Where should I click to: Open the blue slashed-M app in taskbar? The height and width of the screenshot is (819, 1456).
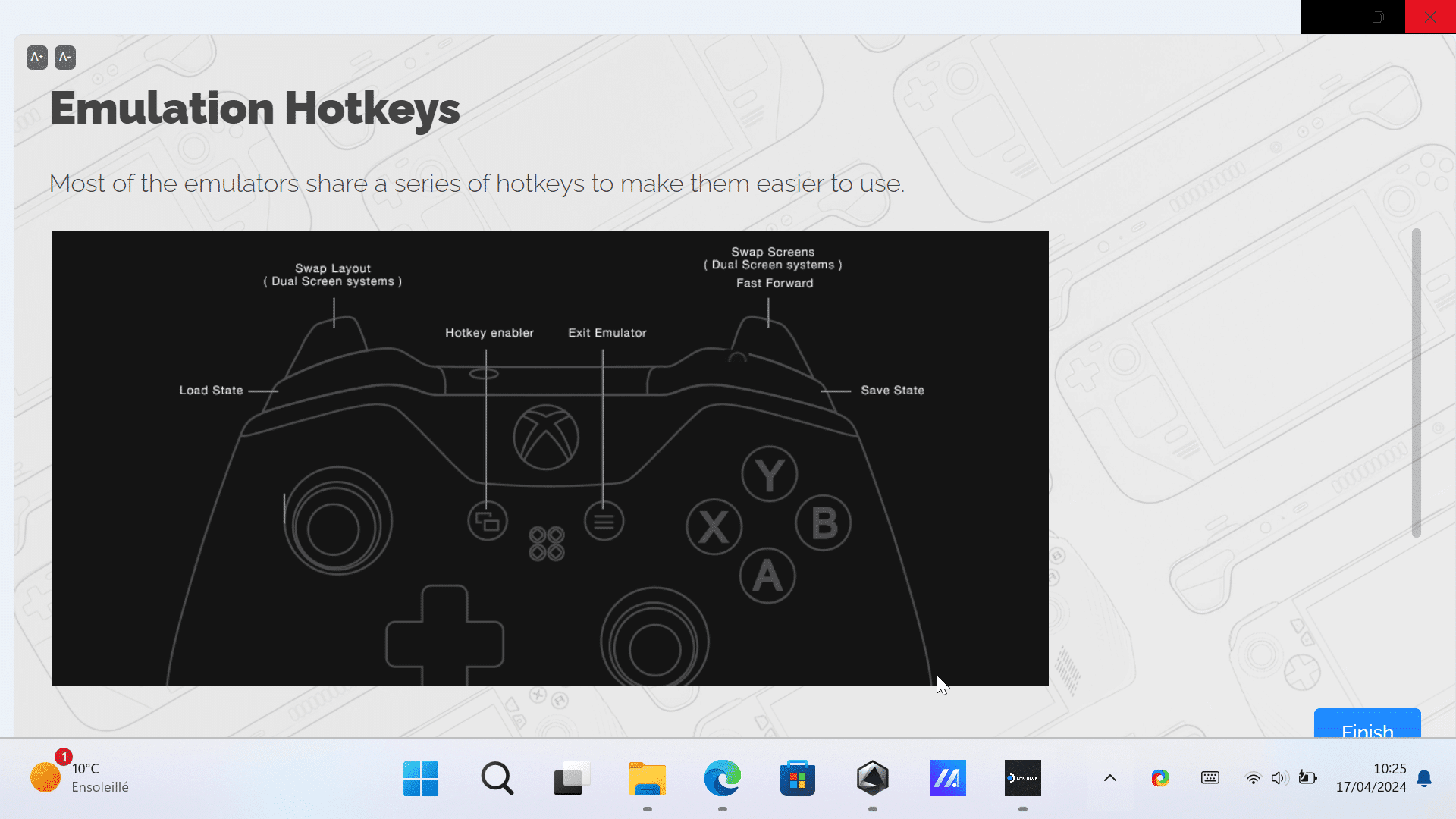tap(948, 778)
